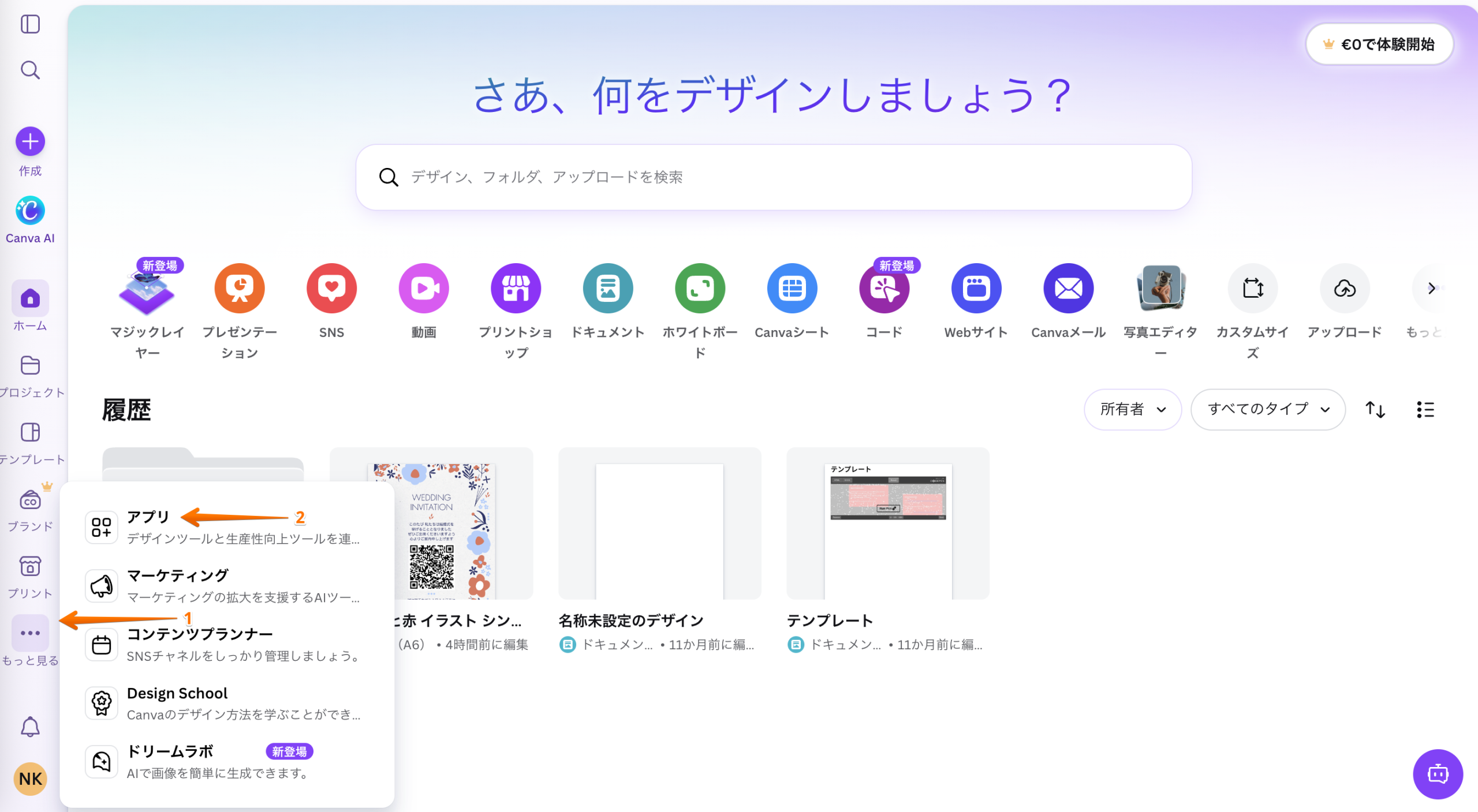Choose カスタムサイズ option

[1252, 310]
